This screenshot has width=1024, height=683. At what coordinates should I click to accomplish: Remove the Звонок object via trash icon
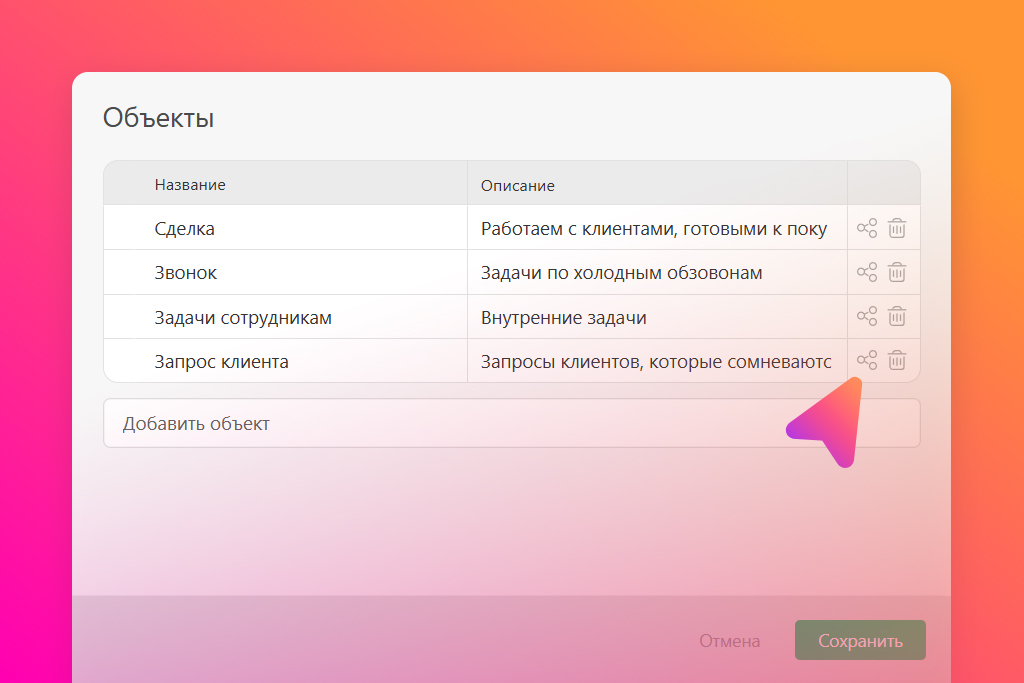click(x=898, y=272)
